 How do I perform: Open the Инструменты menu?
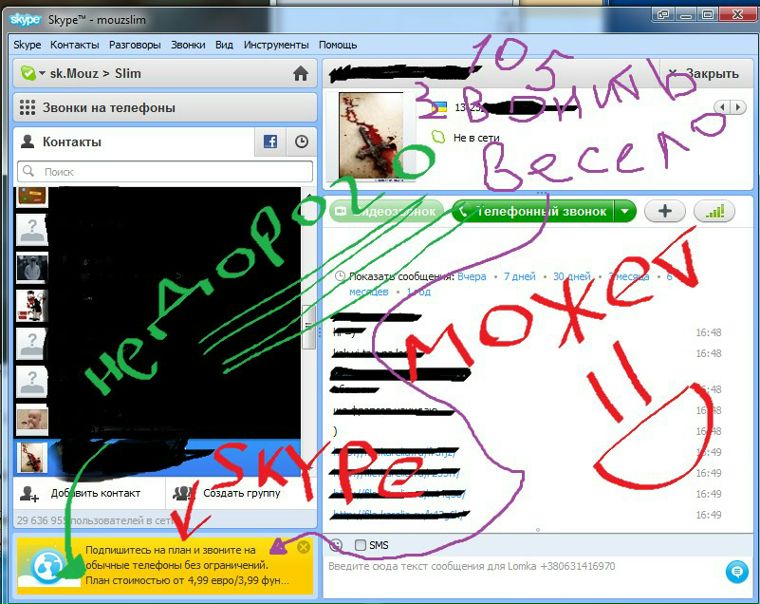click(276, 45)
